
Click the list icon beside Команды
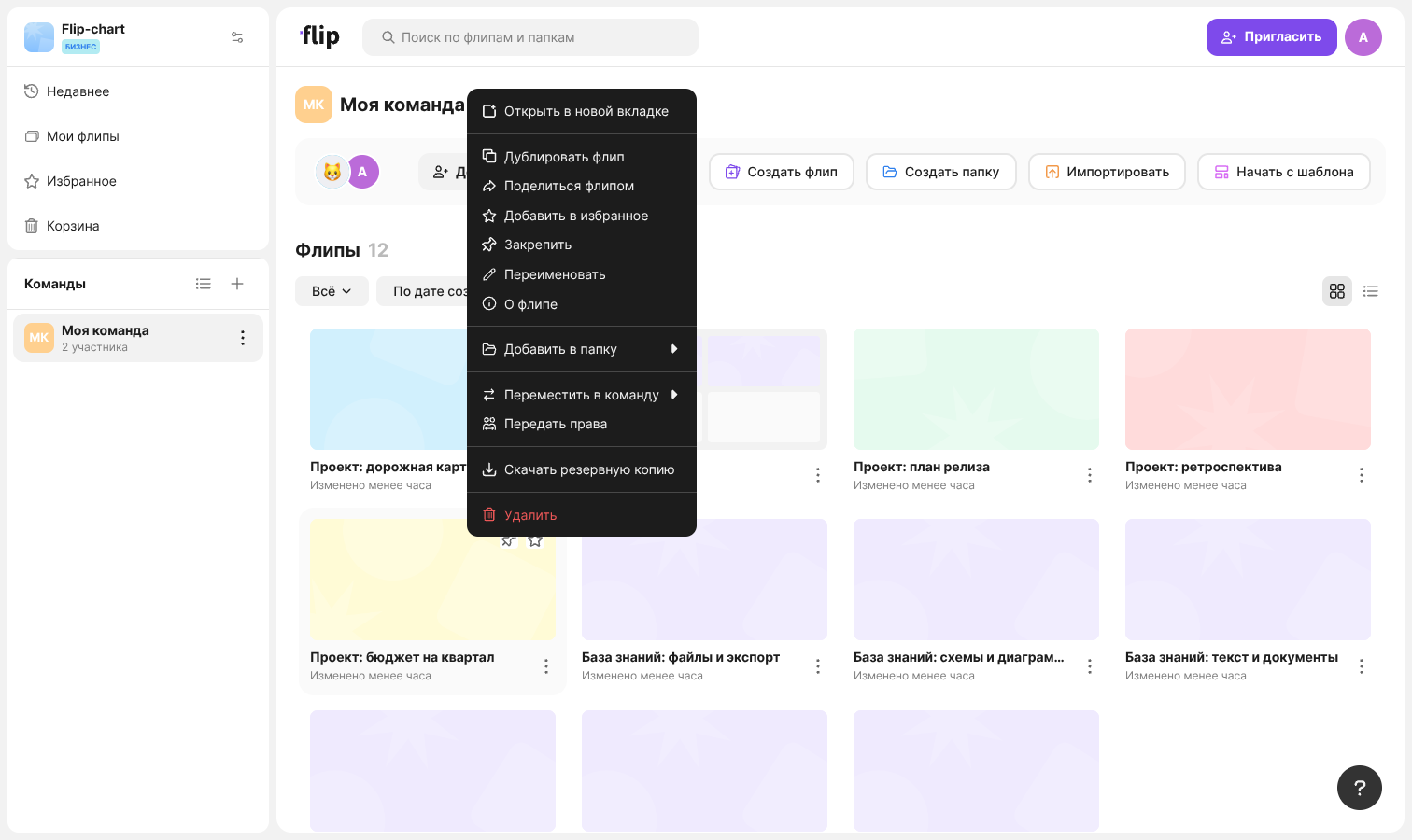pyautogui.click(x=204, y=284)
